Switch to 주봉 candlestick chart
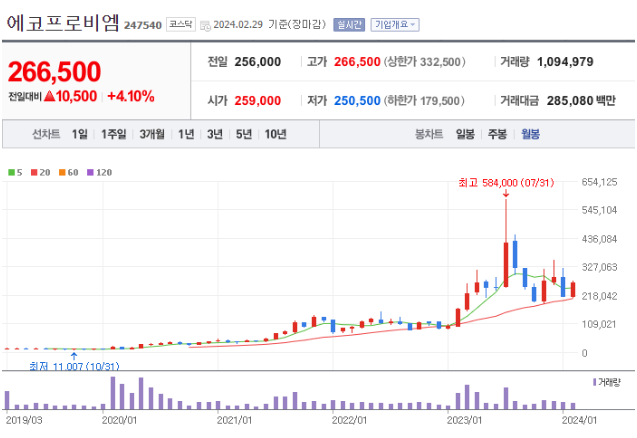This screenshot has height=438, width=637. 497,134
